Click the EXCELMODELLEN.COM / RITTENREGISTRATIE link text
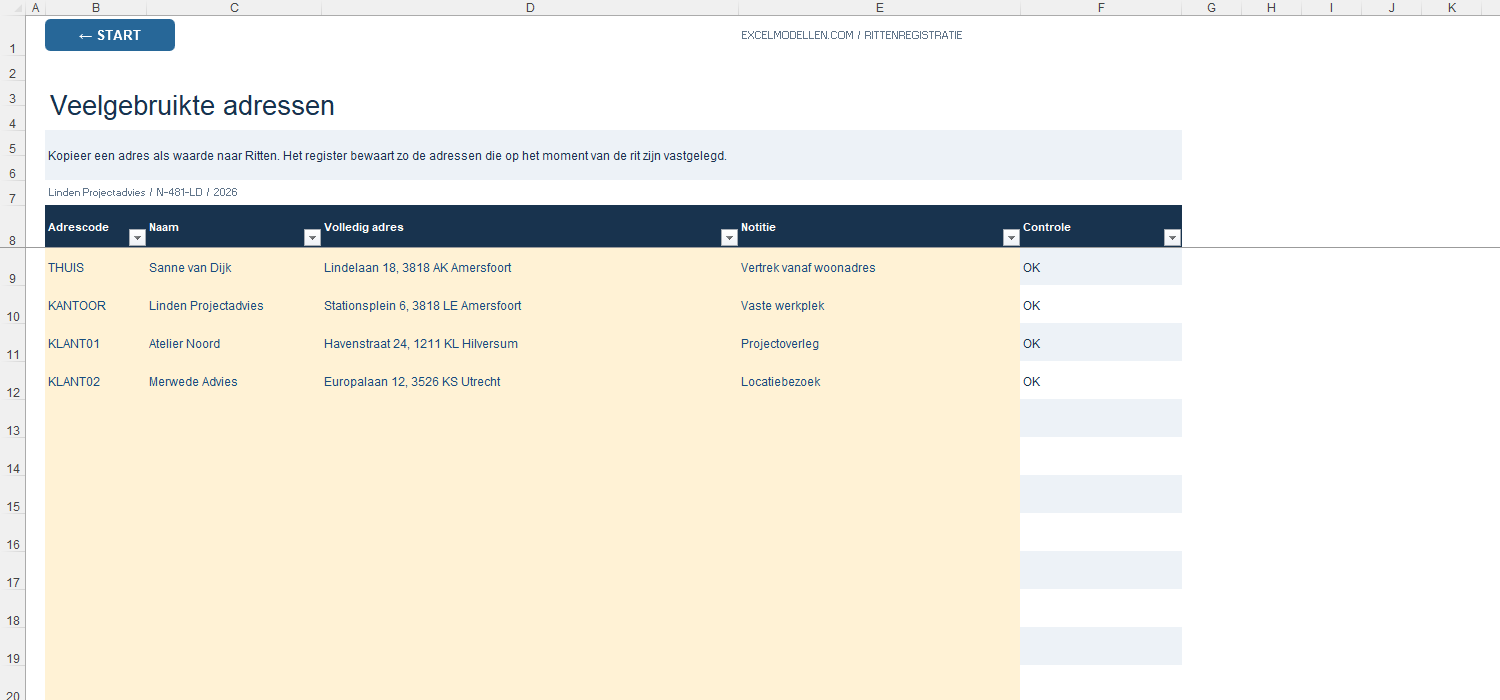Image resolution: width=1500 pixels, height=700 pixels. (852, 35)
